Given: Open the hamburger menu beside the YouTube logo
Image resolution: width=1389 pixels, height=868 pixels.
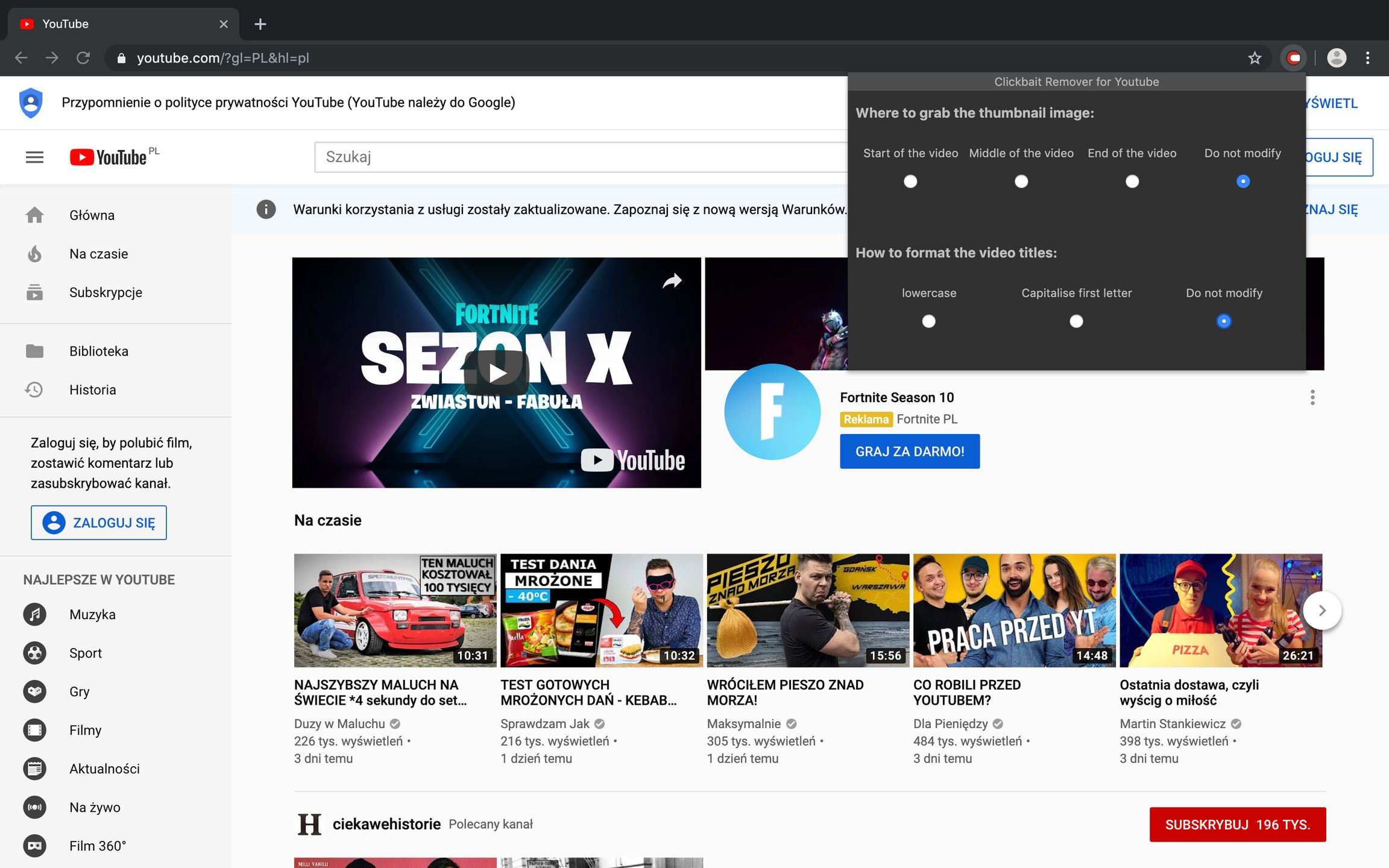Looking at the screenshot, I should coord(34,157).
